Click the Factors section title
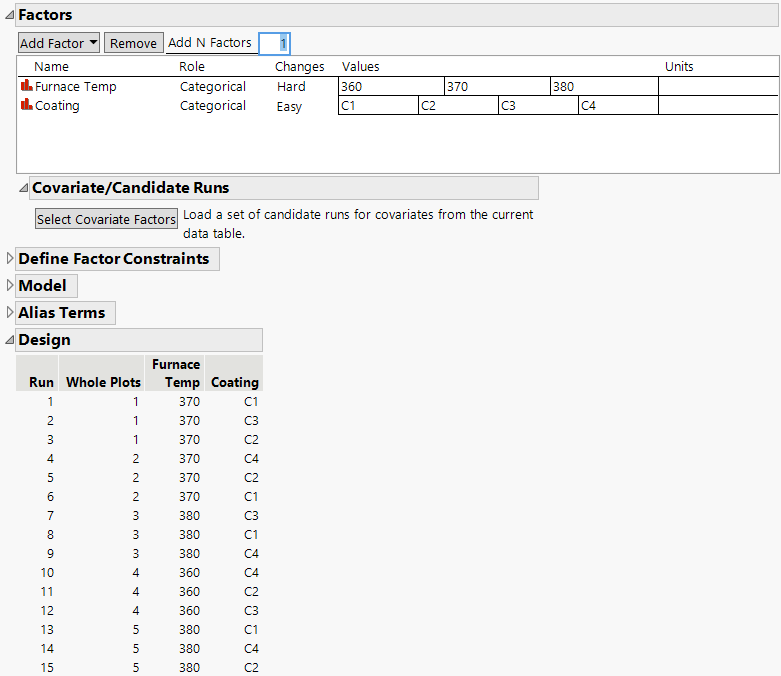This screenshot has width=781, height=676. pyautogui.click(x=45, y=15)
